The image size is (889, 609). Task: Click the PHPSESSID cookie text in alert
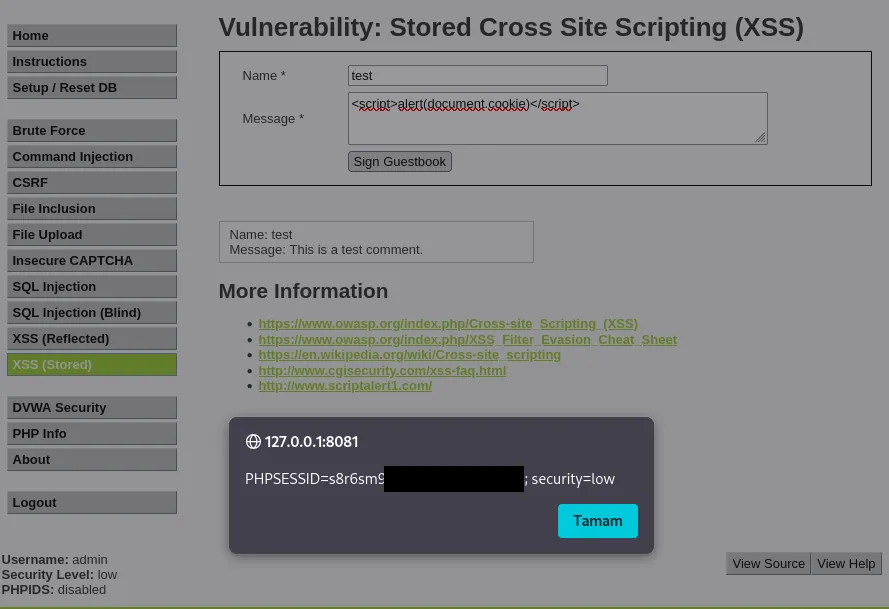[x=315, y=479]
